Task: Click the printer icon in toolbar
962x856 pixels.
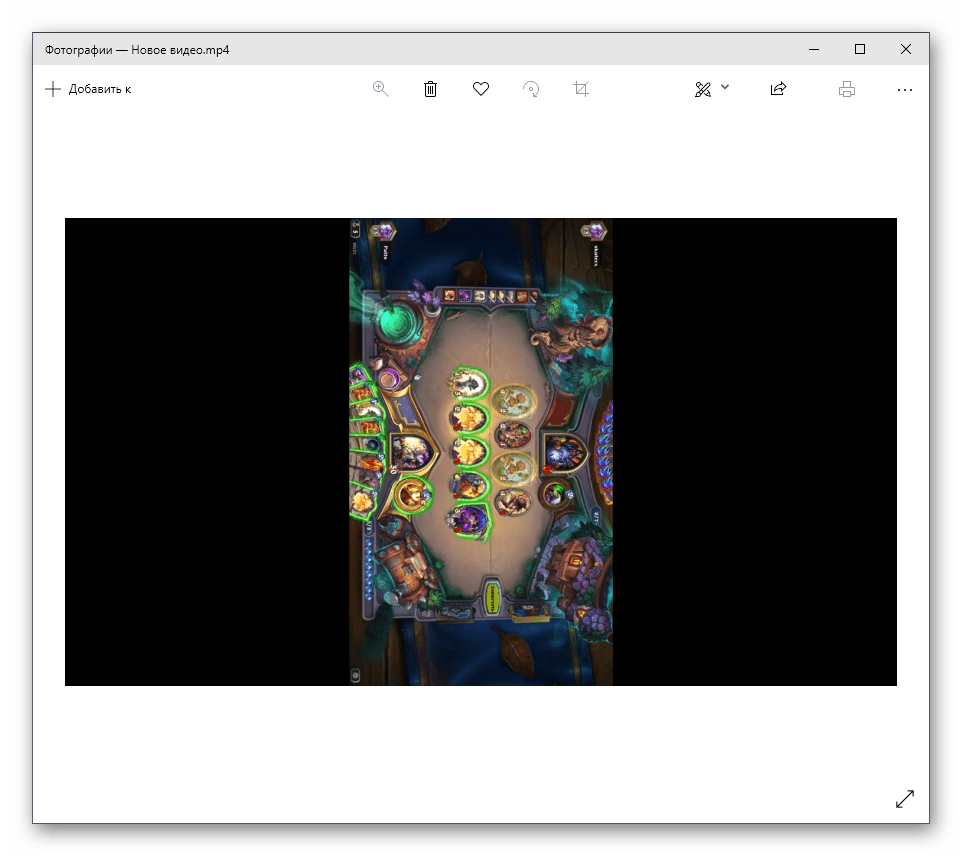Action: point(847,89)
